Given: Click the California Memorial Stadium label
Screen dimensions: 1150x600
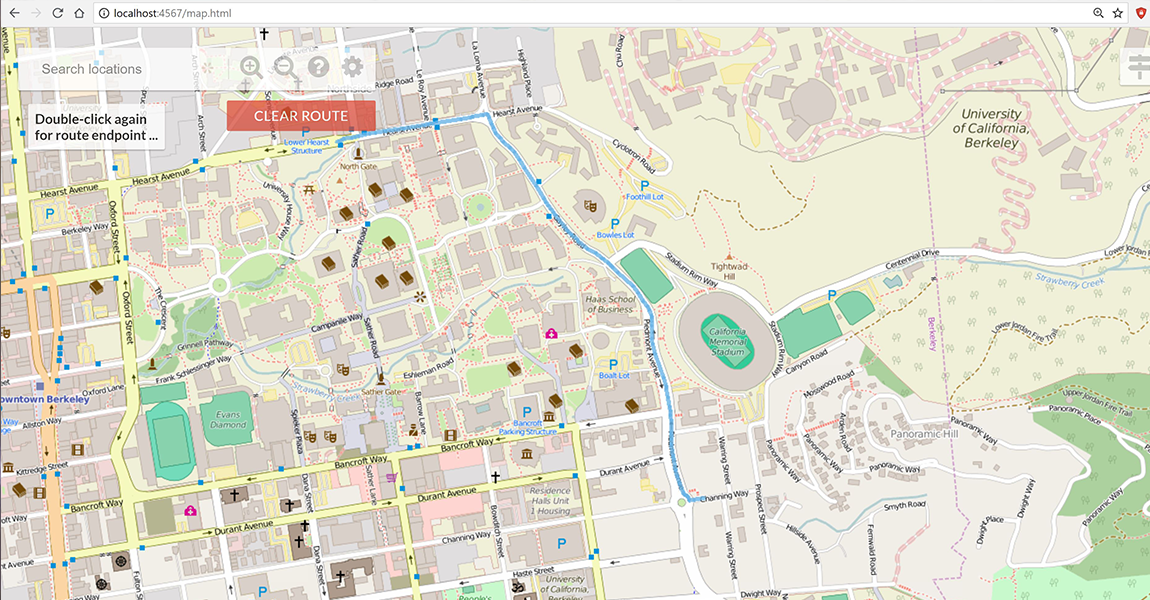Looking at the screenshot, I should click(728, 342).
